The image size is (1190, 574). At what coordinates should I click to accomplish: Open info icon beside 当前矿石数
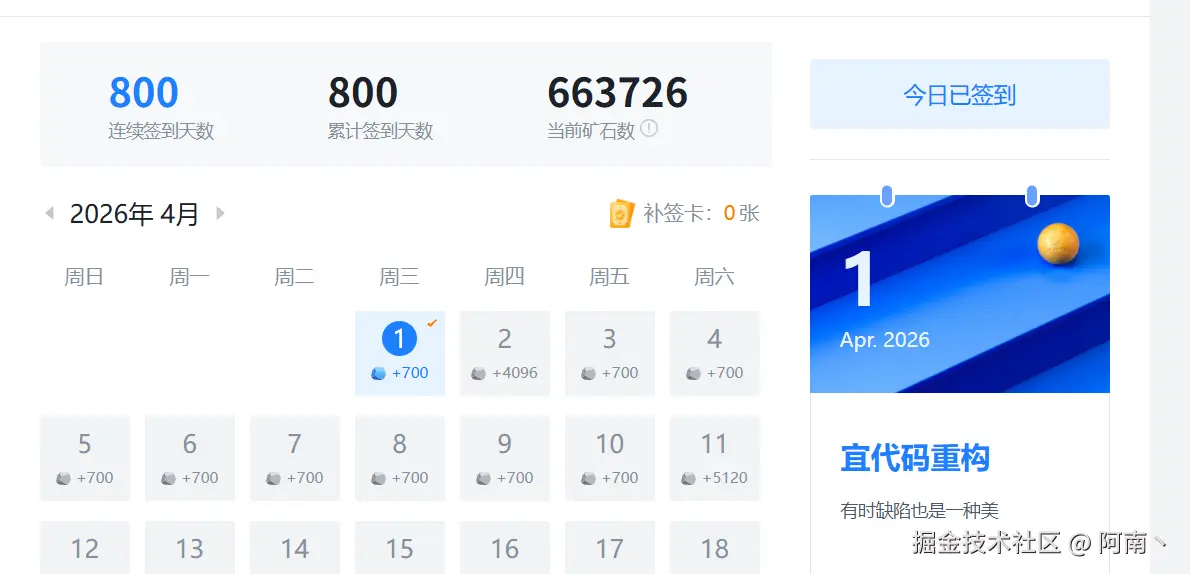[648, 128]
